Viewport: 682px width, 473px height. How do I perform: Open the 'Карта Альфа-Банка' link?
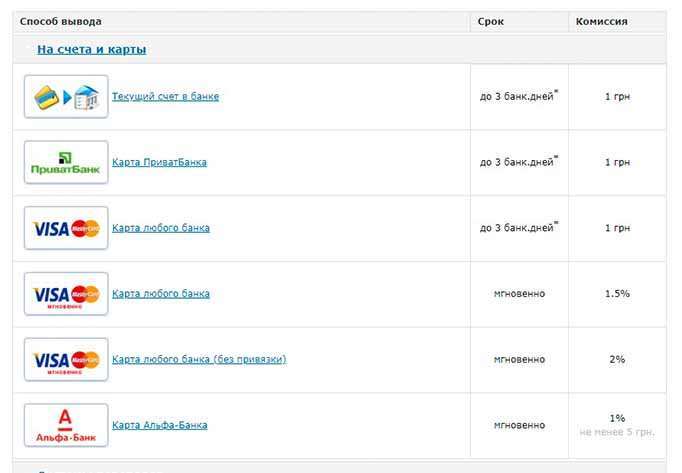160,425
